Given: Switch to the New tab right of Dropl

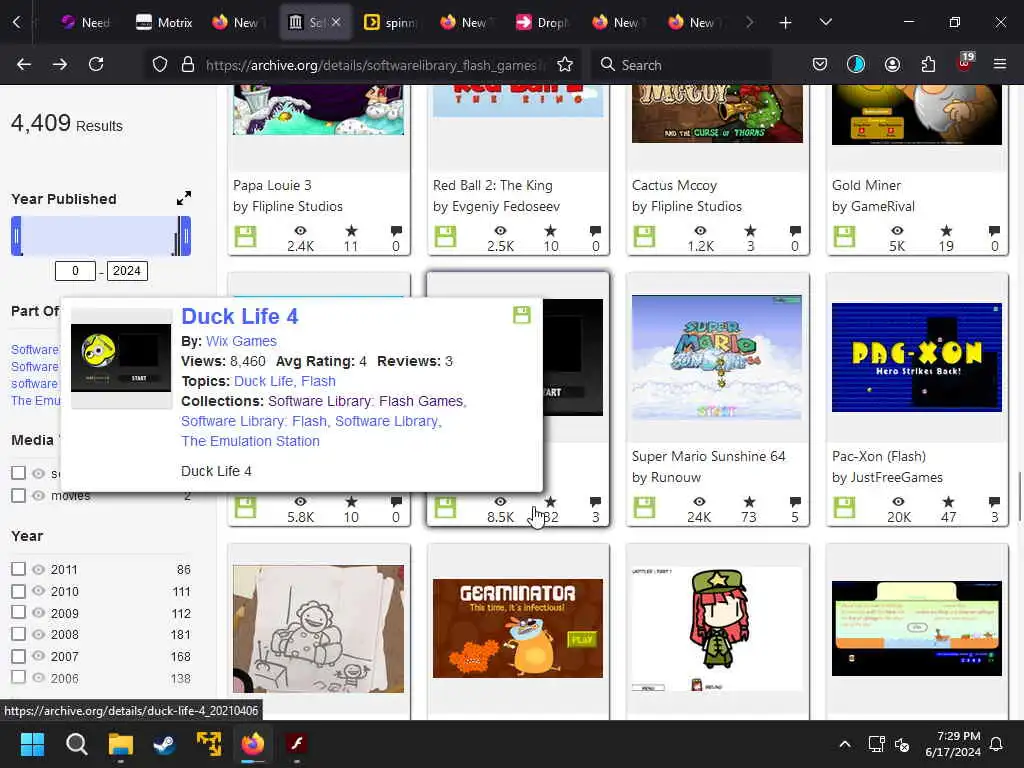Looking at the screenshot, I should tap(618, 23).
